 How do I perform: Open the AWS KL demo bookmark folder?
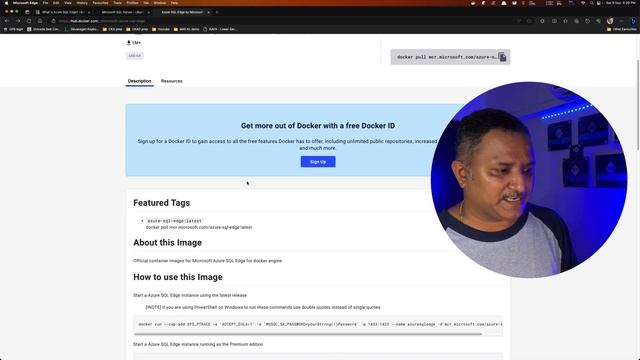pyautogui.click(x=187, y=29)
